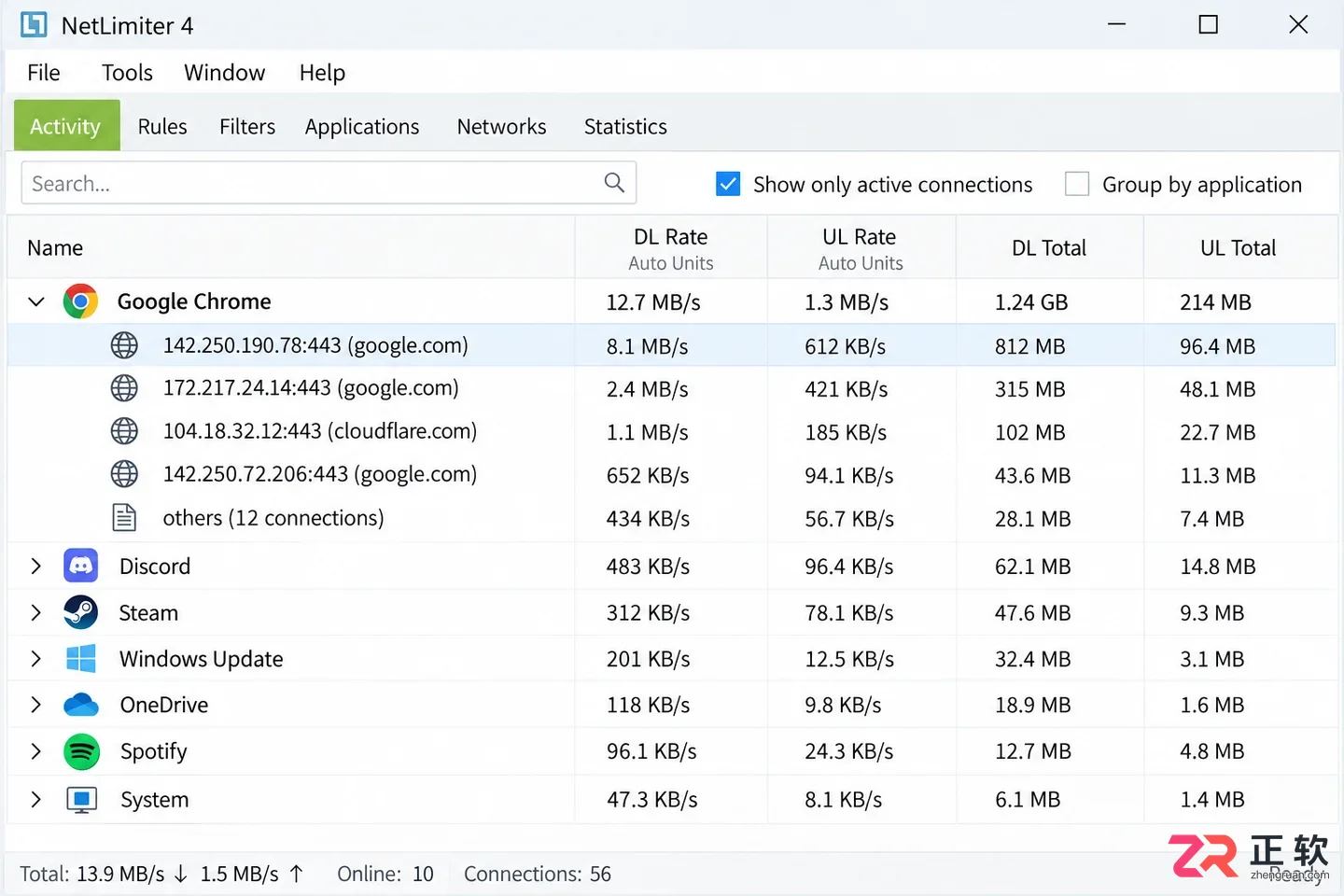Screen dimensions: 1344x896
Task: Click the System monitor icon
Action: 81,800
